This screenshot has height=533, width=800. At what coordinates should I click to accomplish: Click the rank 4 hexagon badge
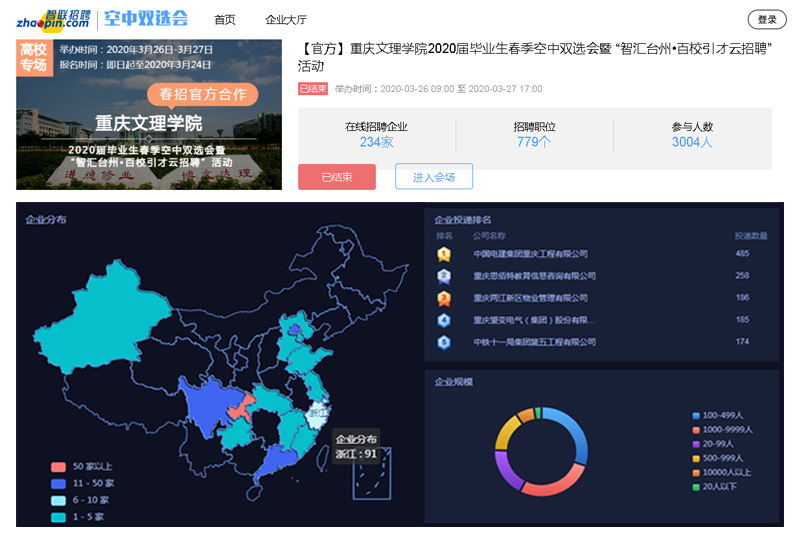[x=444, y=320]
